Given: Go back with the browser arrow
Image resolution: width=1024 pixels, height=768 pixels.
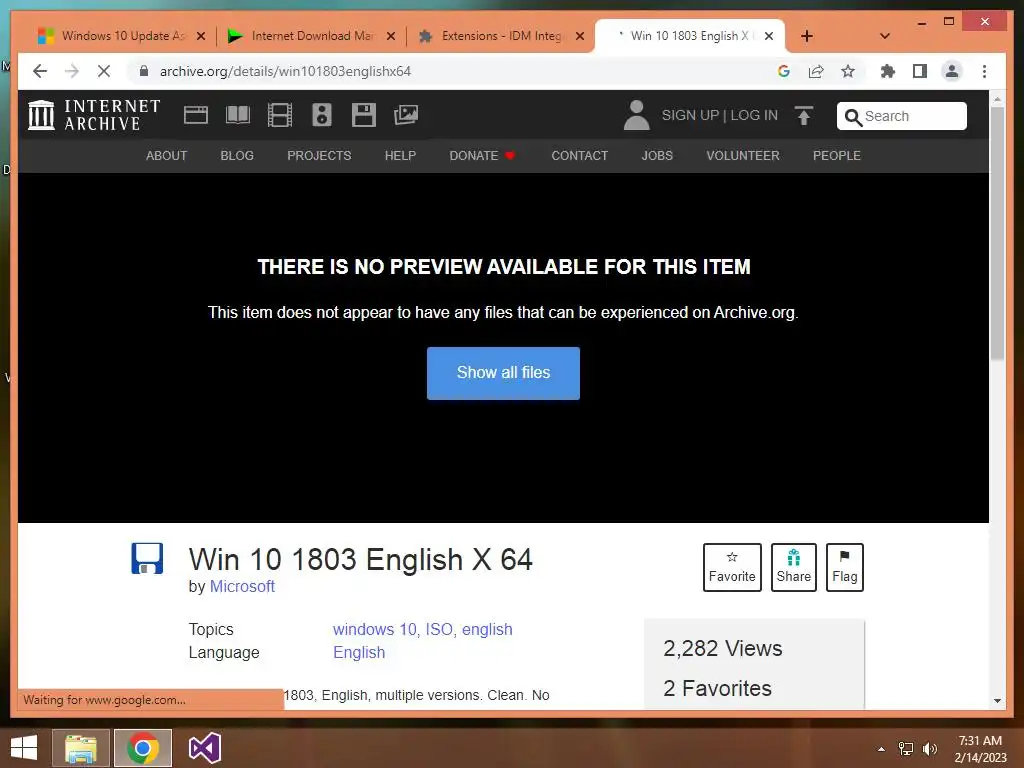Looking at the screenshot, I should pyautogui.click(x=40, y=71).
